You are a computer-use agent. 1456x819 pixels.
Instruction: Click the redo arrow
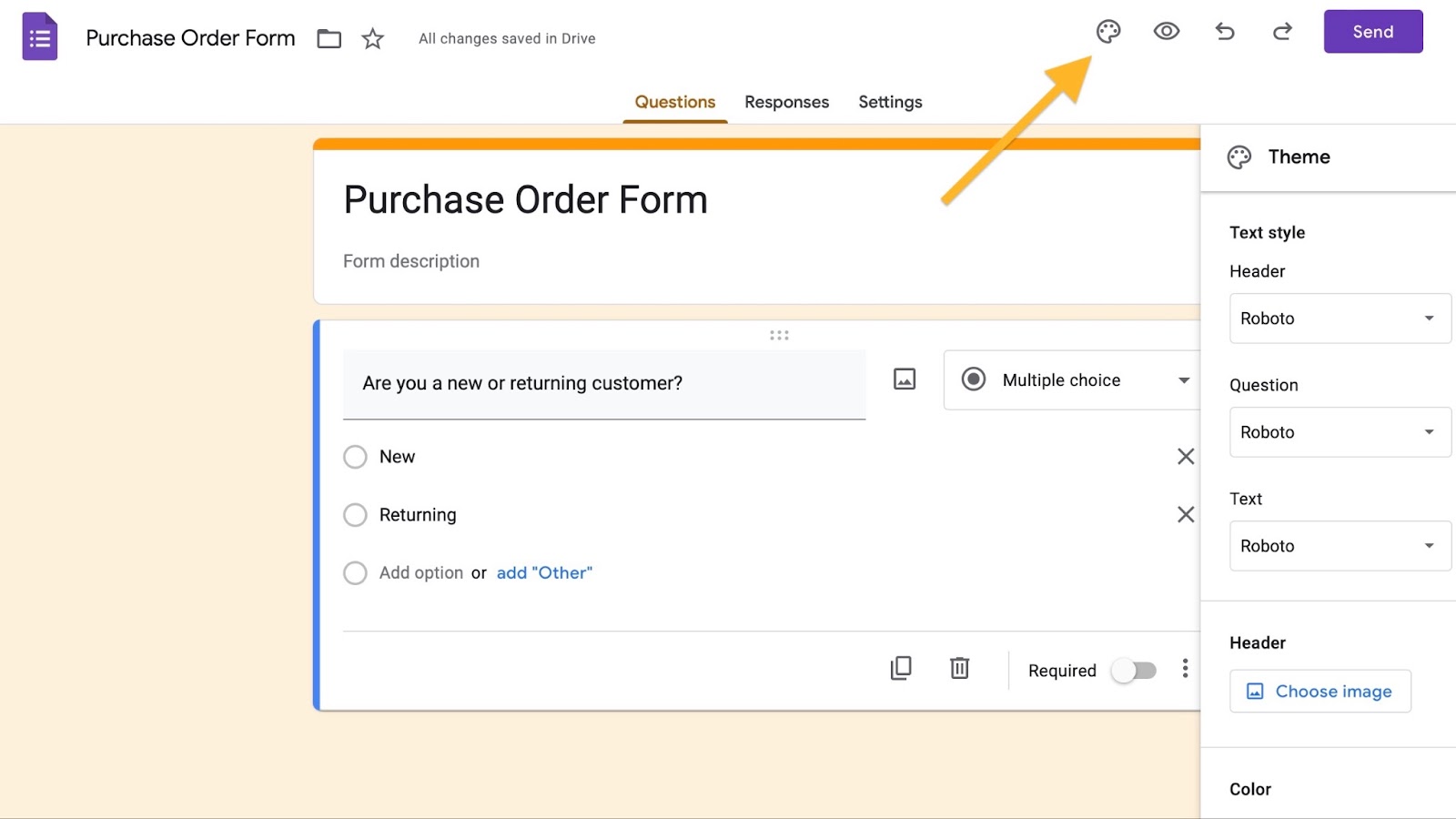coord(1282,32)
